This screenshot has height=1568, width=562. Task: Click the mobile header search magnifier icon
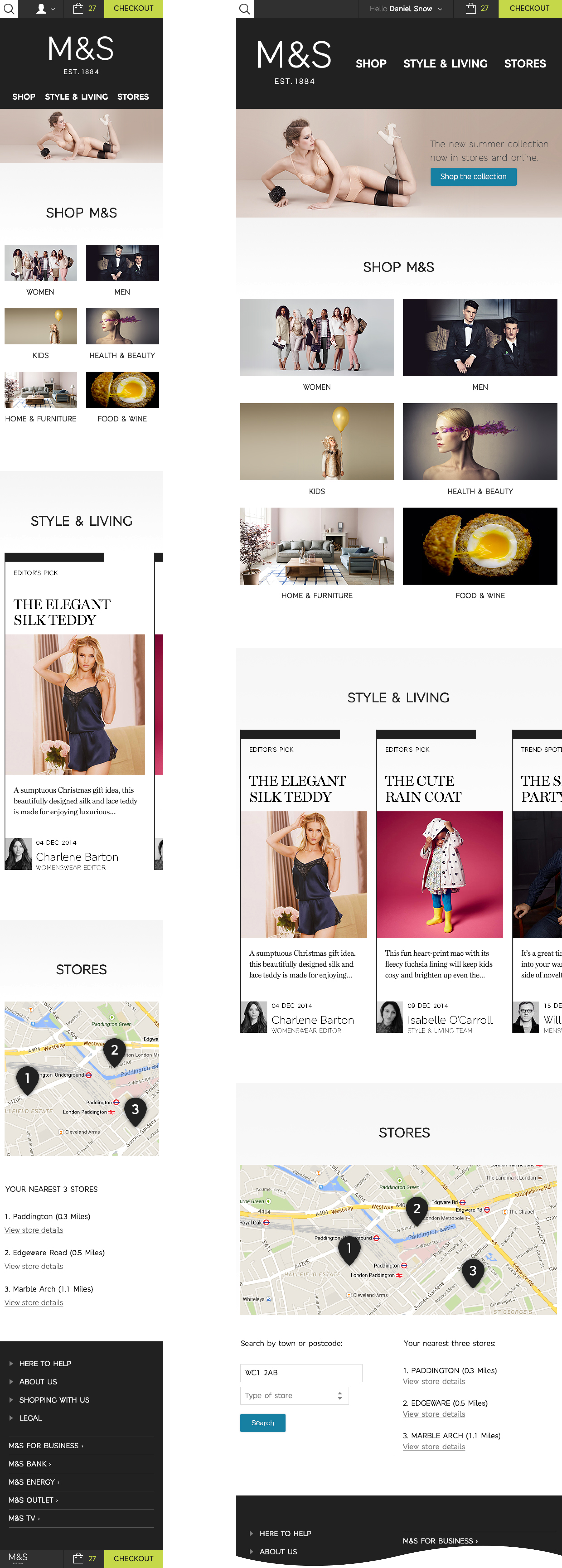tap(9, 9)
